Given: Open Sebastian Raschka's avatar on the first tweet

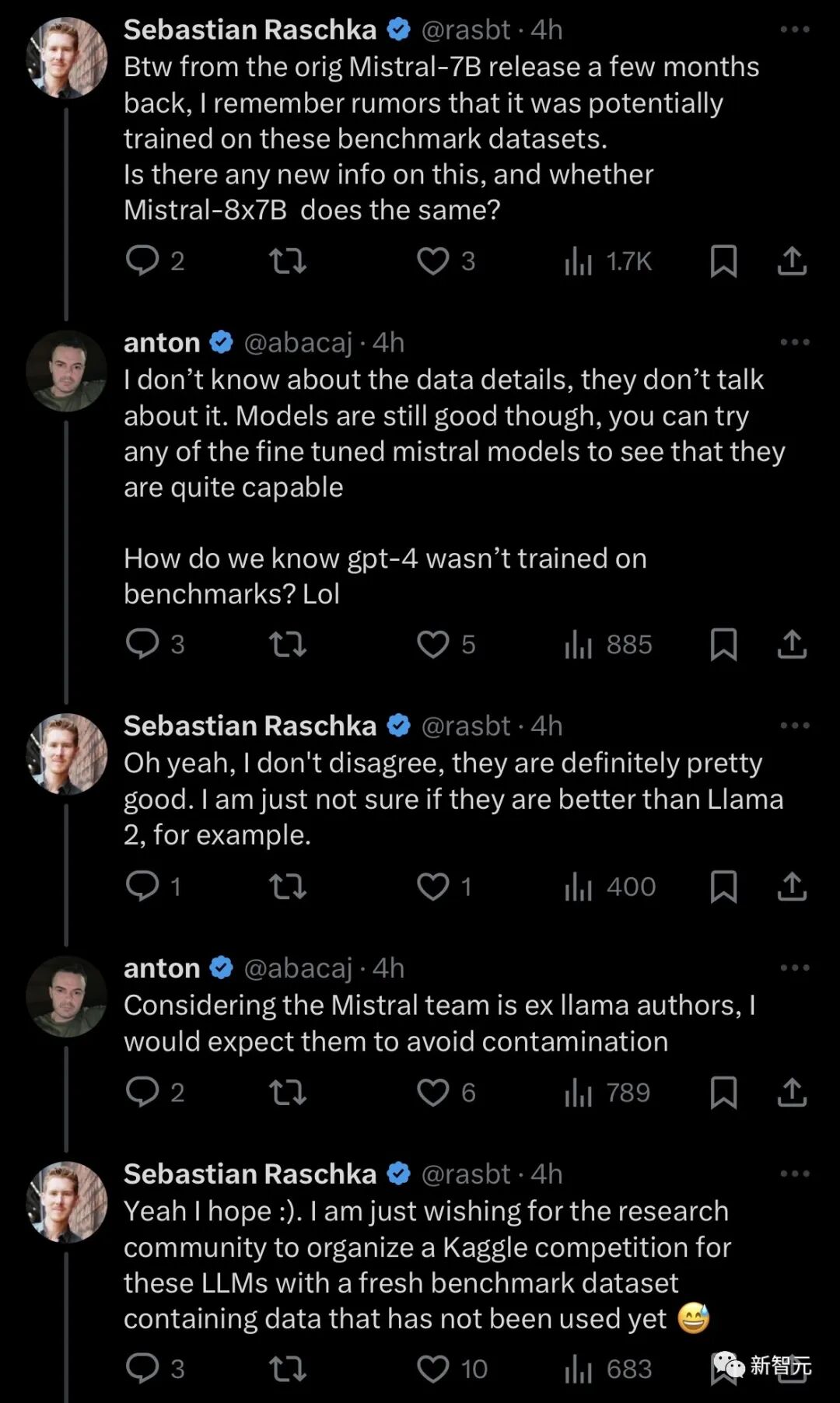Looking at the screenshot, I should pos(66,58).
